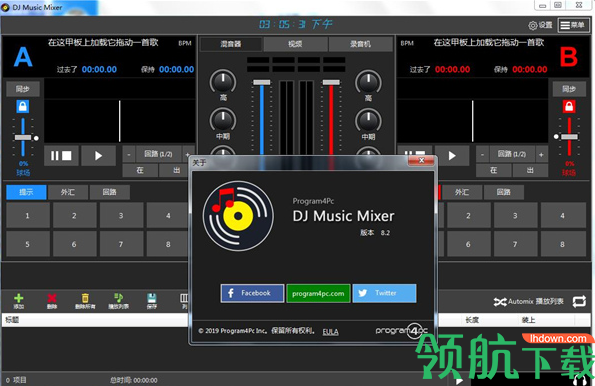This screenshot has width=595, height=386.
Task: Click deck A loop 1/2 button
Action: tap(158, 154)
